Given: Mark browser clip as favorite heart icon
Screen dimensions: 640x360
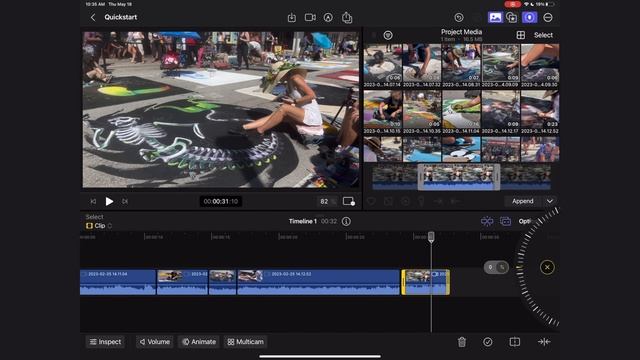Looking at the screenshot, I should [371, 201].
